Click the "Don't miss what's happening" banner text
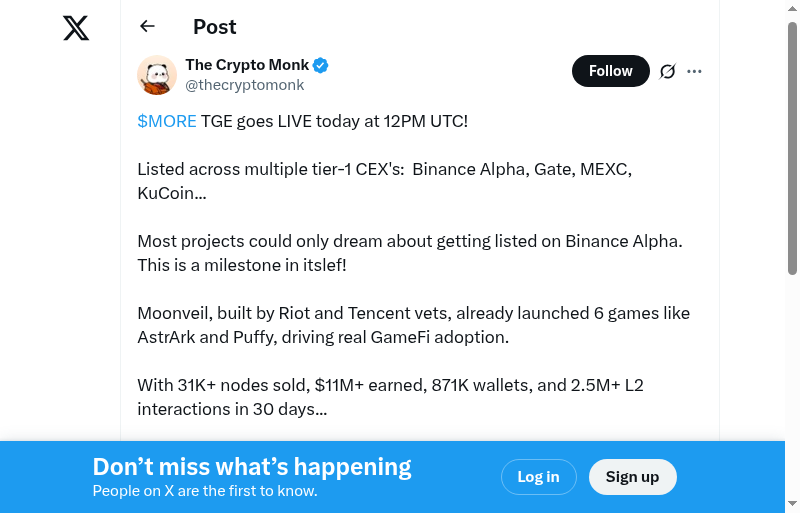800x513 pixels. (x=252, y=467)
